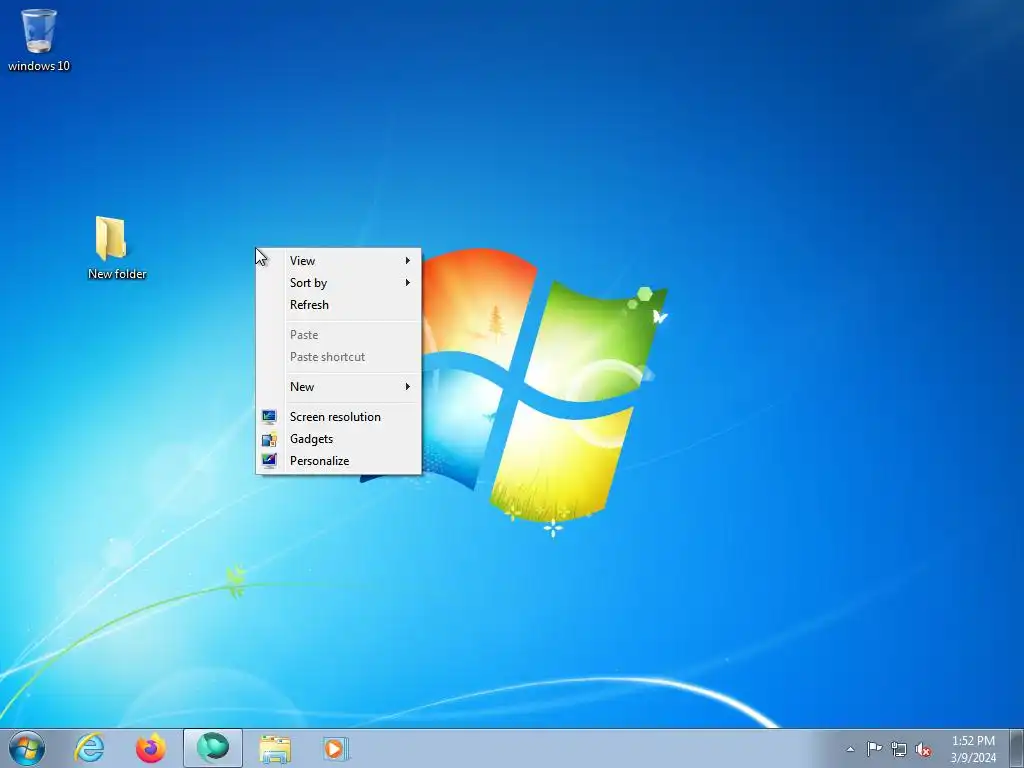Click the arrow beside New
1024x768 pixels.
pos(408,387)
